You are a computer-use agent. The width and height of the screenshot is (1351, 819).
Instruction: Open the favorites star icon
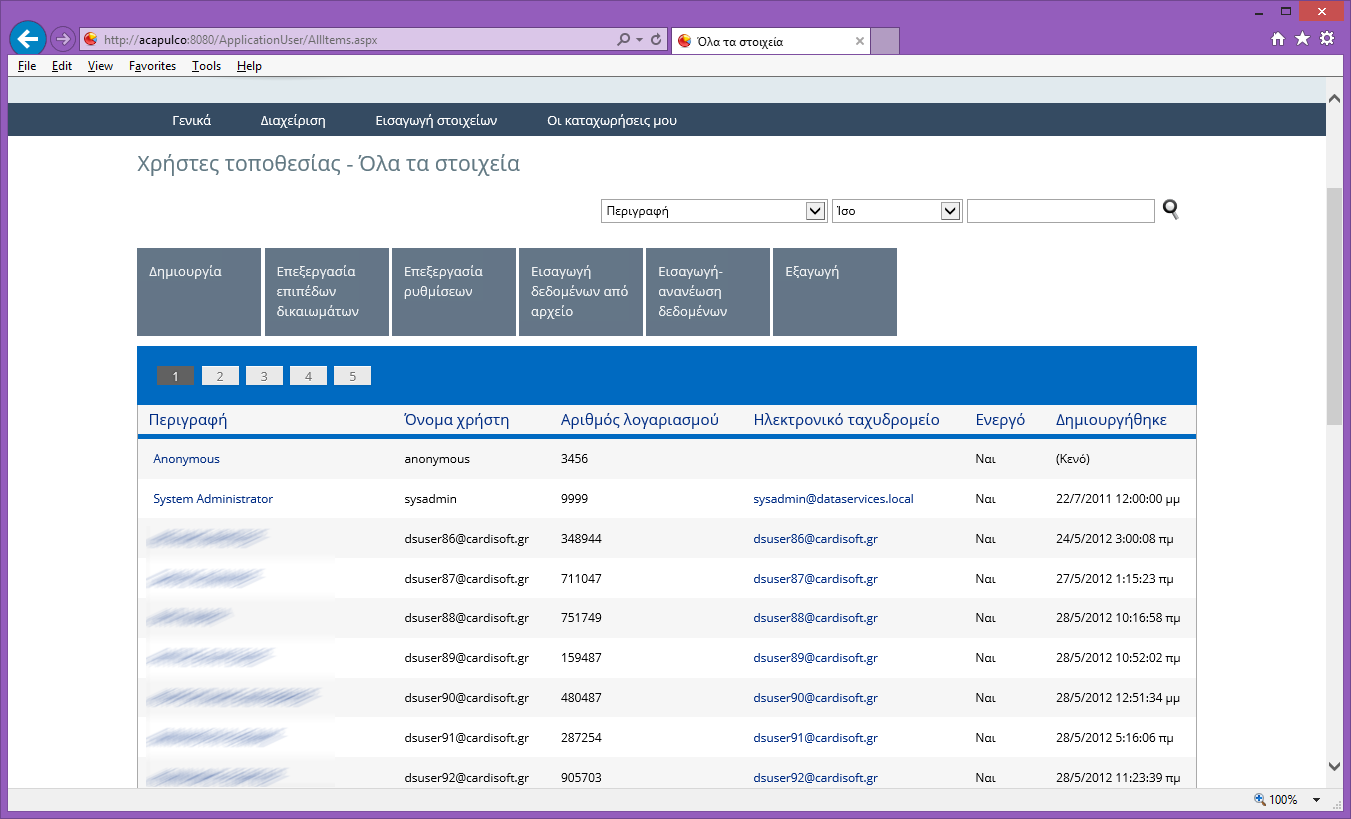pos(1302,39)
